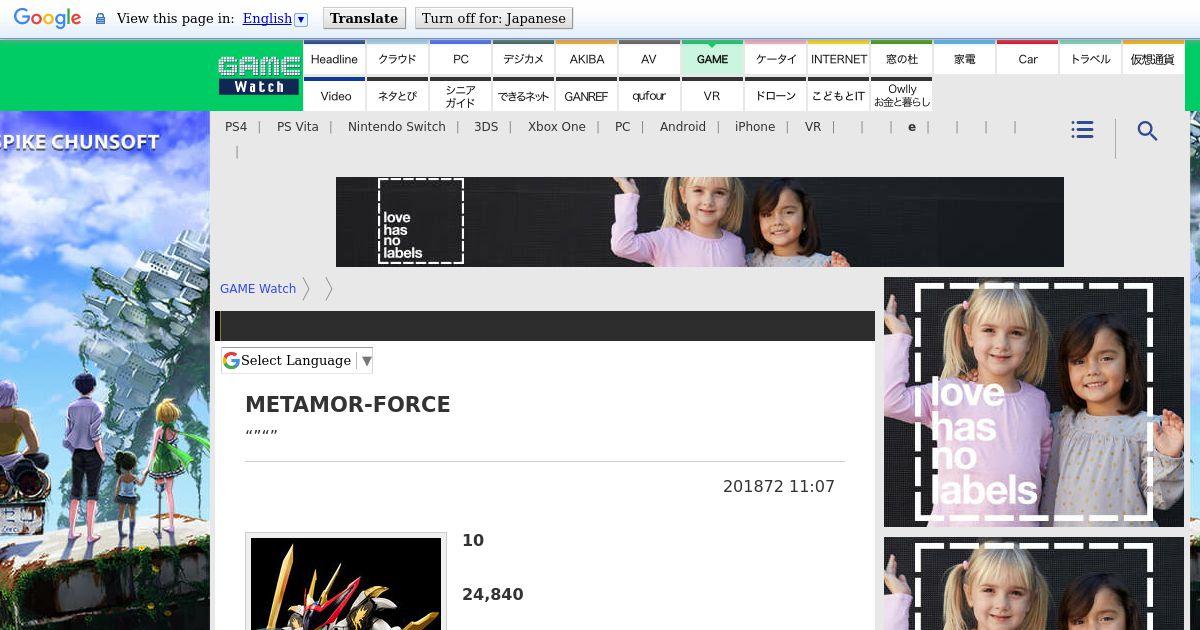Viewport: 1200px width, 630px height.
Task: Go to Android category
Action: coord(683,127)
